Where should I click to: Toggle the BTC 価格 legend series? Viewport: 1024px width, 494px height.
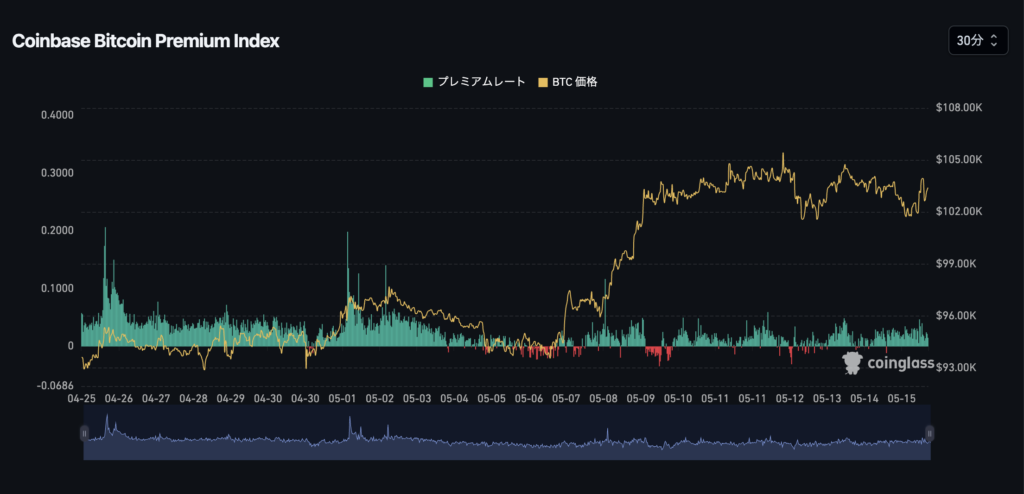pos(568,82)
